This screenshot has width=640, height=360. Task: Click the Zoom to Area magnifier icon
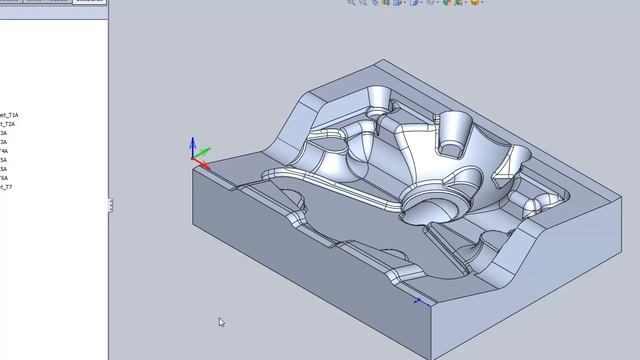point(362,2)
